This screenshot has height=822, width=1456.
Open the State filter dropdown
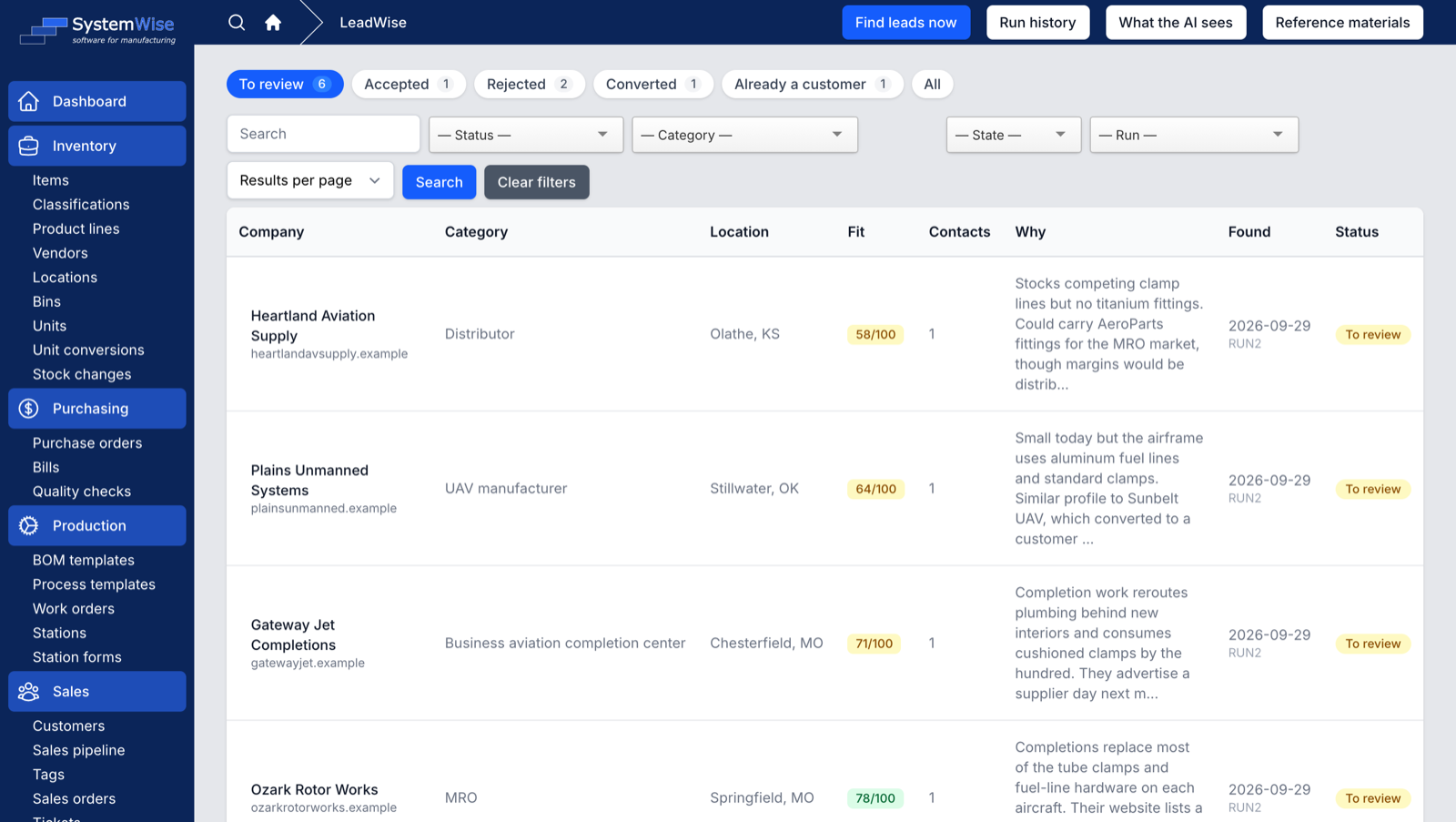click(x=1013, y=135)
